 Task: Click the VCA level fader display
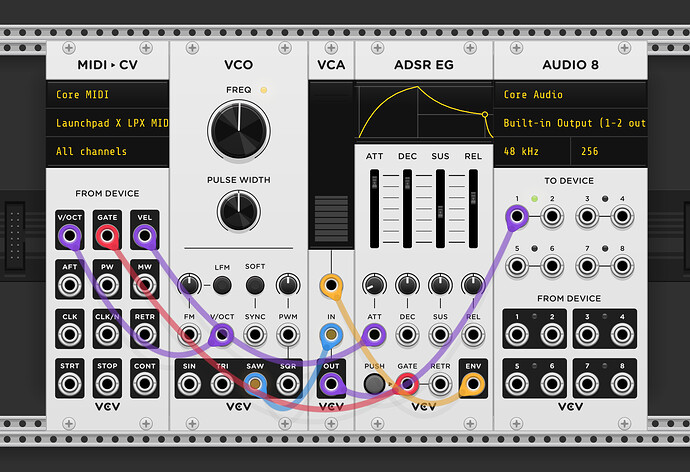331,165
